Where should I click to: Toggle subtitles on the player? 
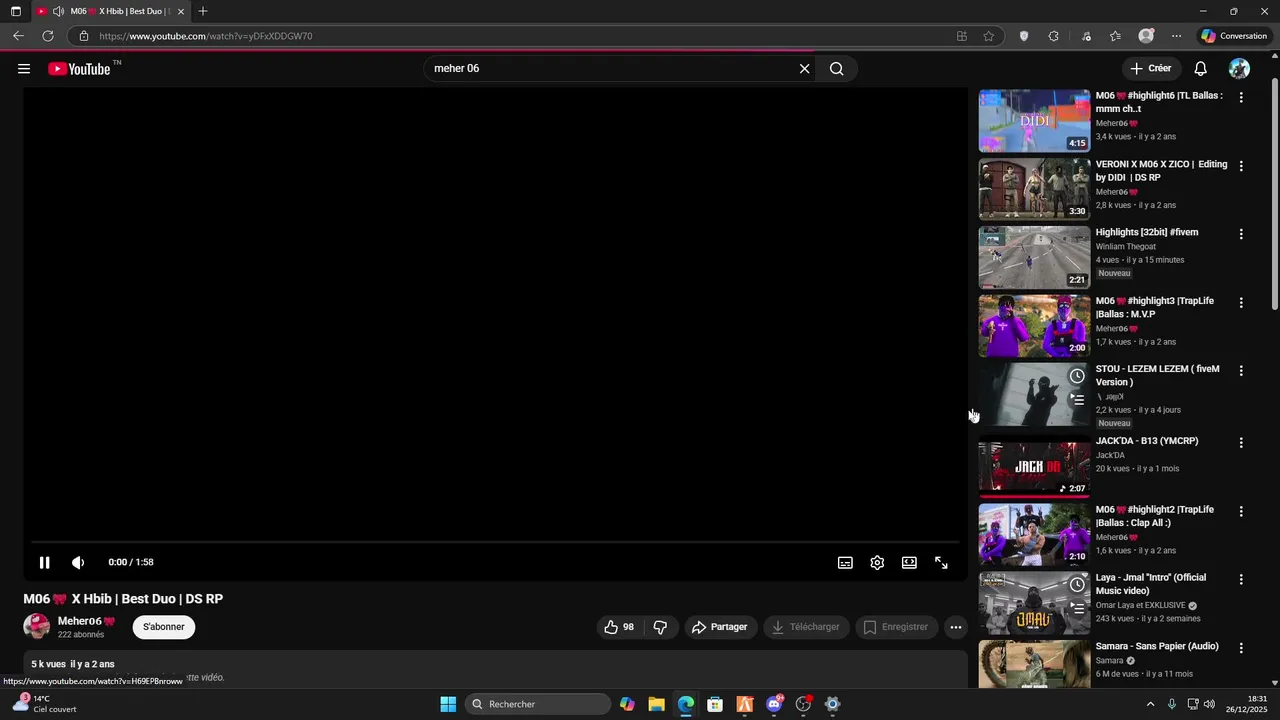point(845,563)
